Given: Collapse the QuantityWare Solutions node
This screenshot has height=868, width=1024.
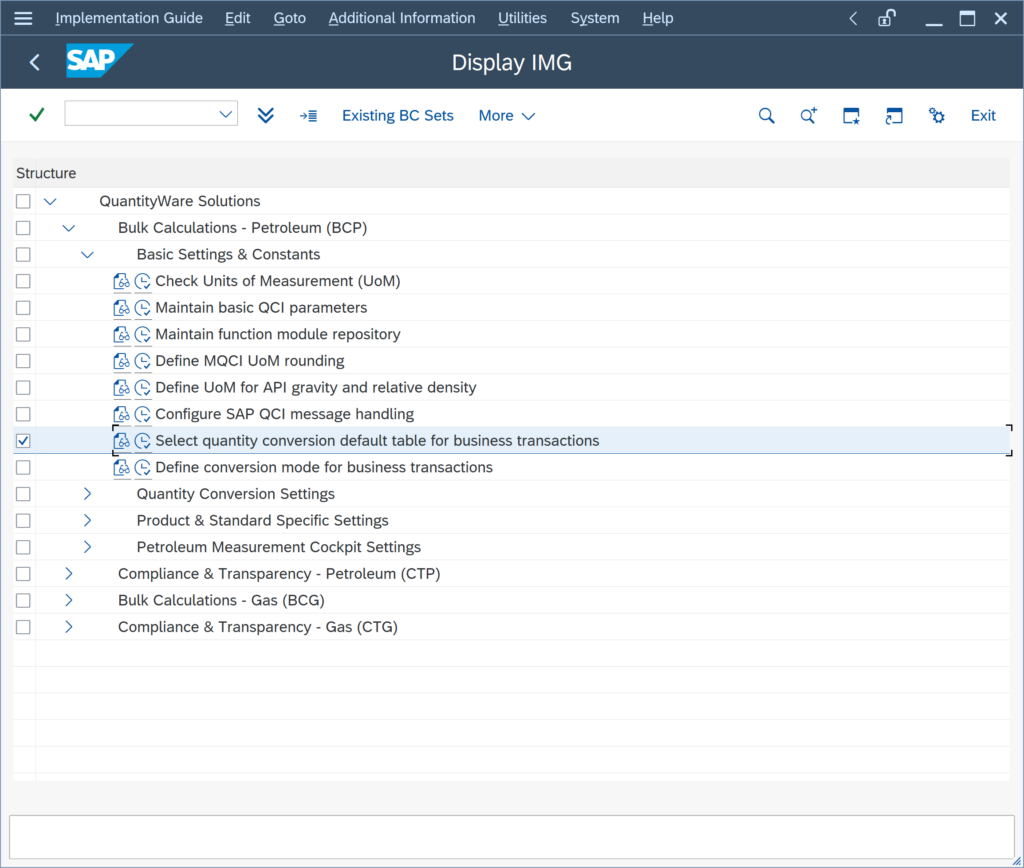Looking at the screenshot, I should tap(50, 201).
